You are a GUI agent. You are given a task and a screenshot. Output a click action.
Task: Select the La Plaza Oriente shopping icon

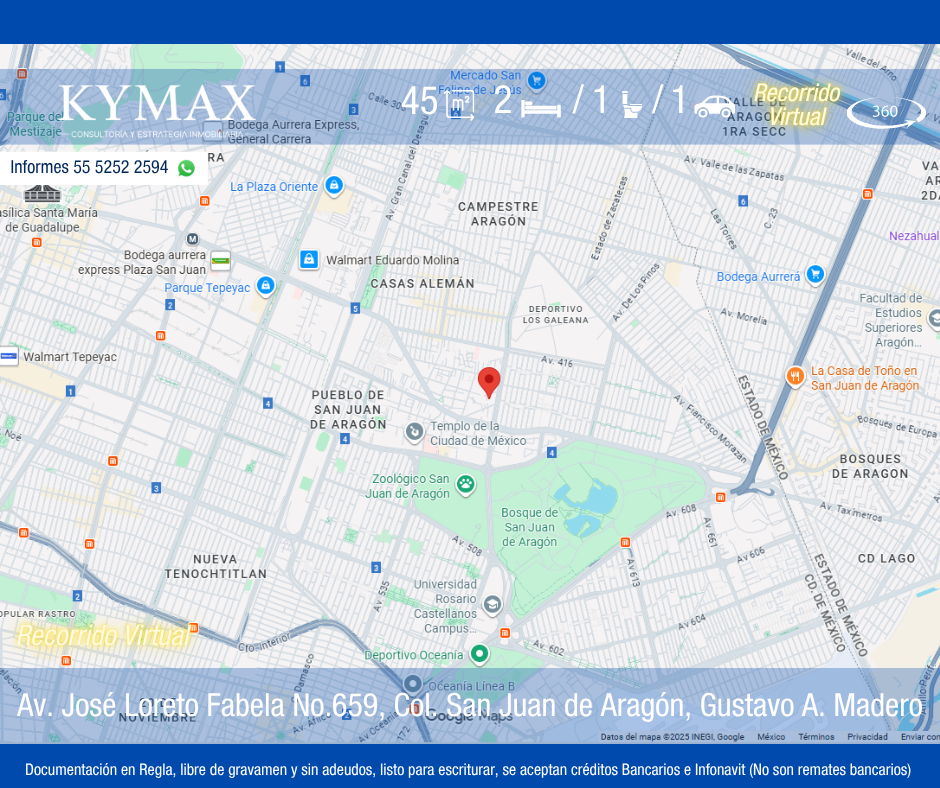click(334, 186)
